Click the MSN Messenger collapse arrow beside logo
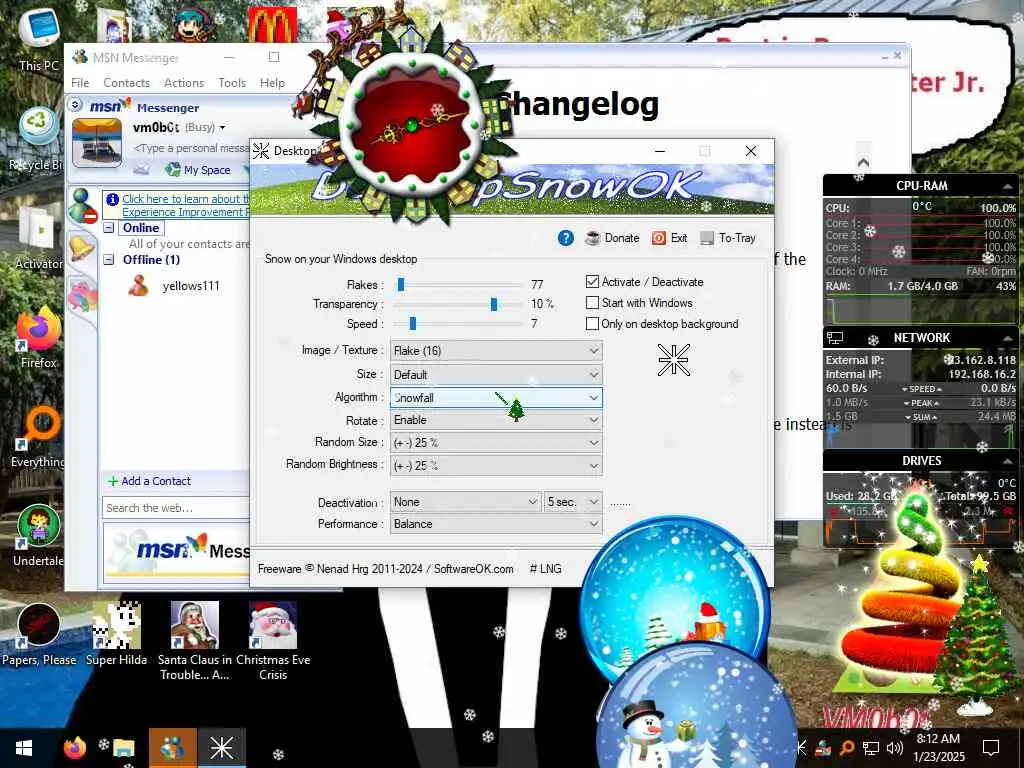The height and width of the screenshot is (768, 1024). click(x=75, y=104)
